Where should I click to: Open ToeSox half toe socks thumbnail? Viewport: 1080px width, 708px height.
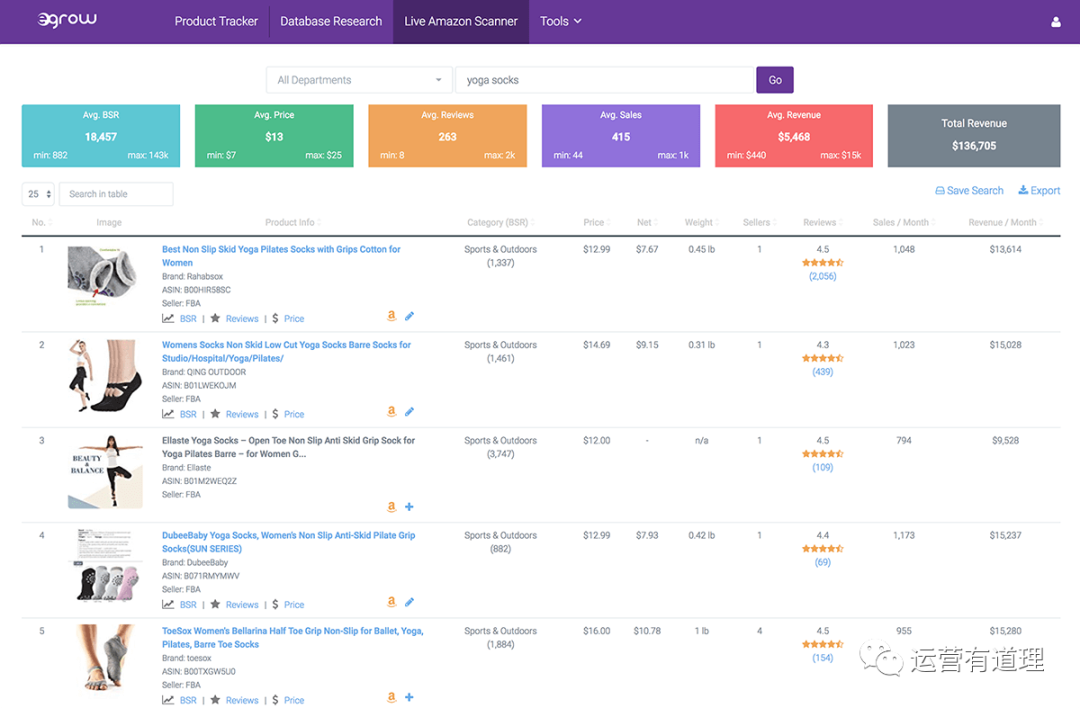105,658
